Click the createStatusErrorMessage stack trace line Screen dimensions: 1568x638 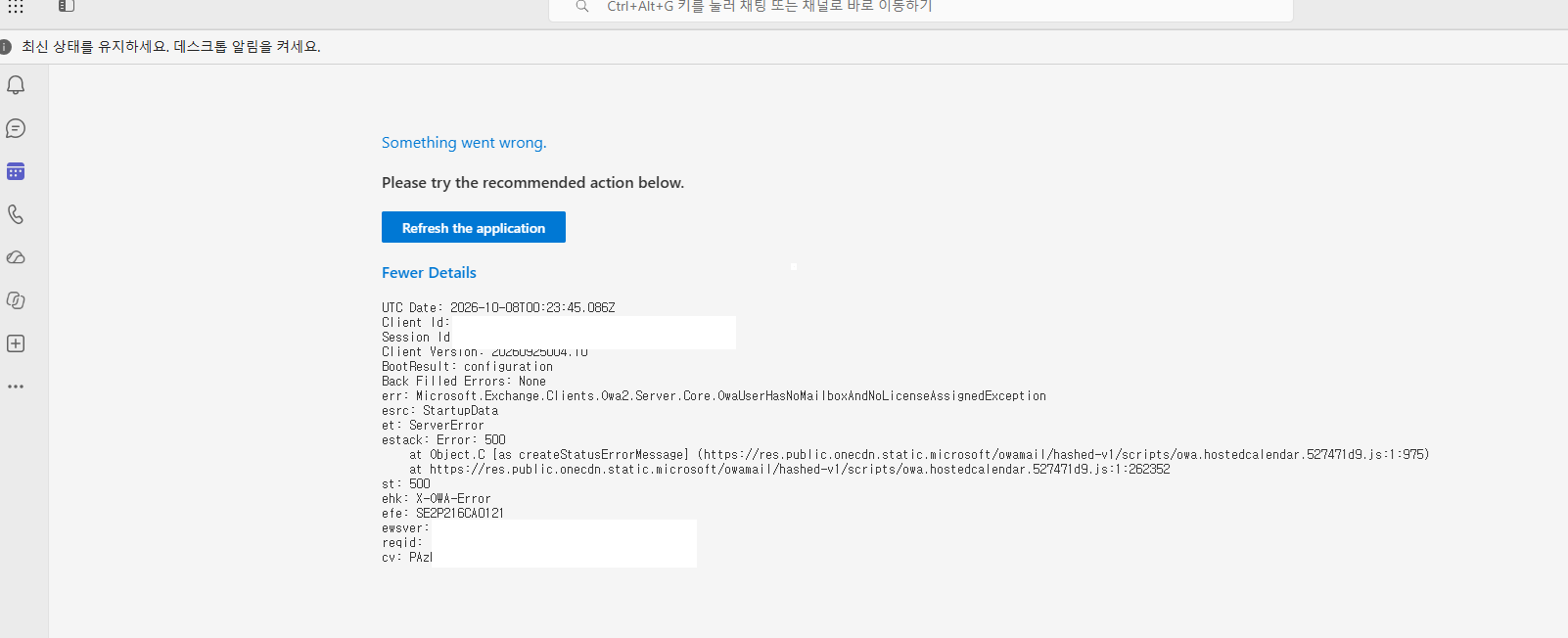click(x=919, y=455)
